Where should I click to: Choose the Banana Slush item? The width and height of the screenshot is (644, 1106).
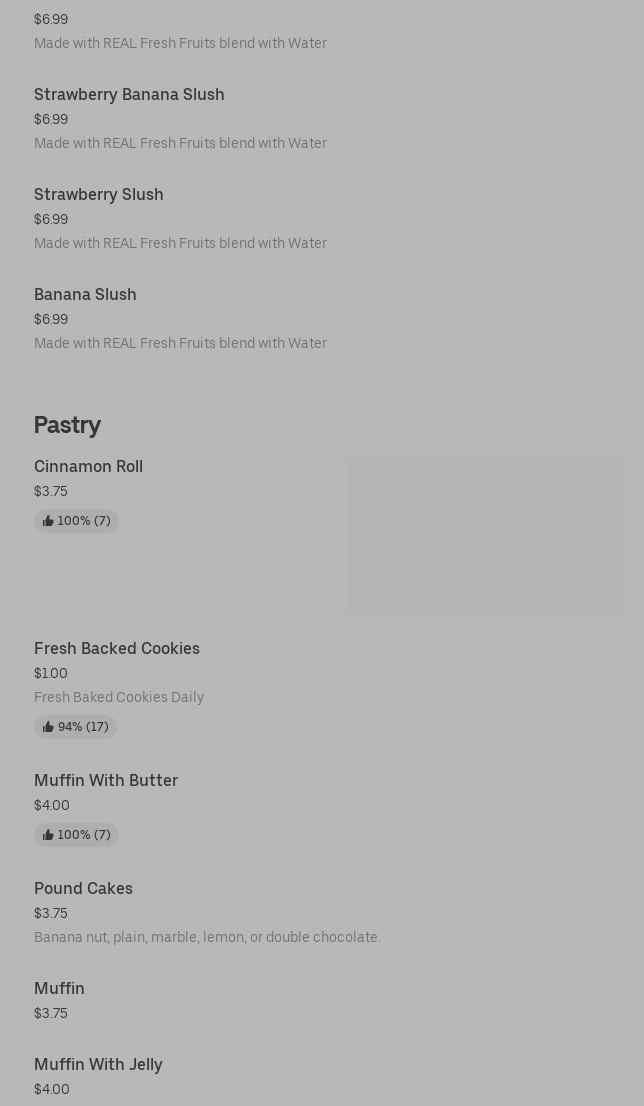pyautogui.click(x=85, y=294)
